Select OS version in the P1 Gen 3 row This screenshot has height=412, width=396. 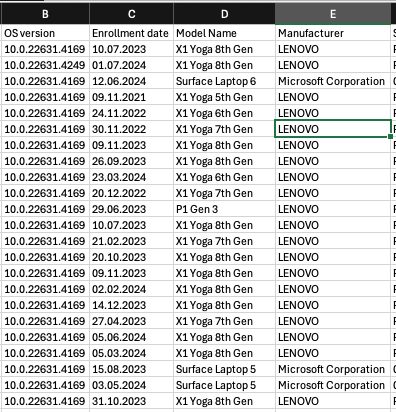(45, 209)
